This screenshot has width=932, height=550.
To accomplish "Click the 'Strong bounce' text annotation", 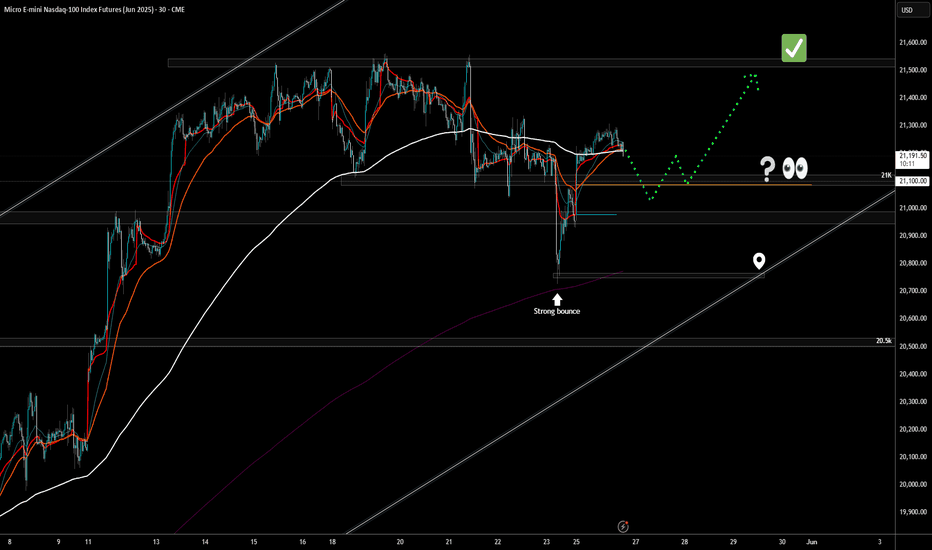I will (x=556, y=311).
